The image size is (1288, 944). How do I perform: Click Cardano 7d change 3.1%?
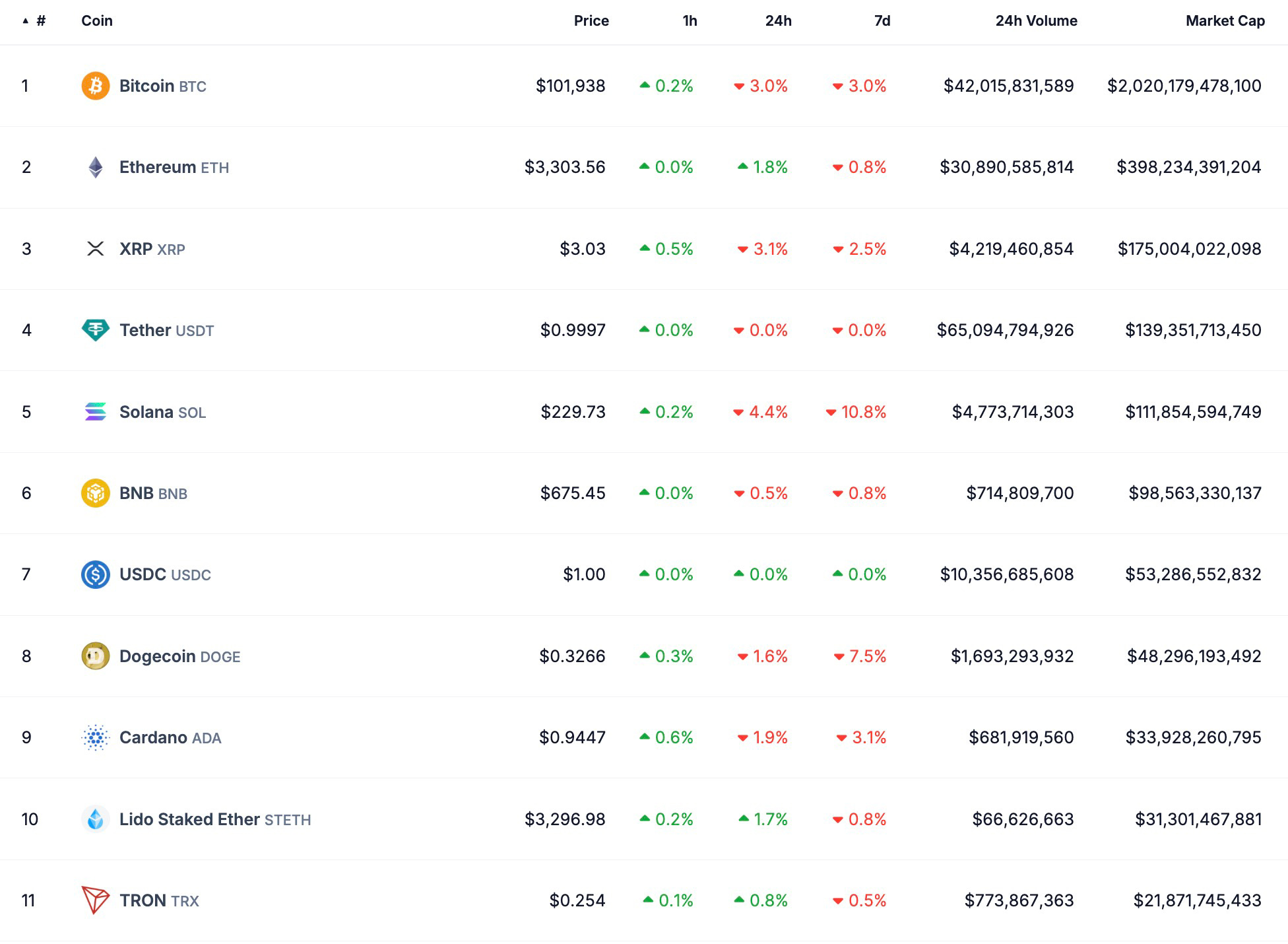(861, 737)
